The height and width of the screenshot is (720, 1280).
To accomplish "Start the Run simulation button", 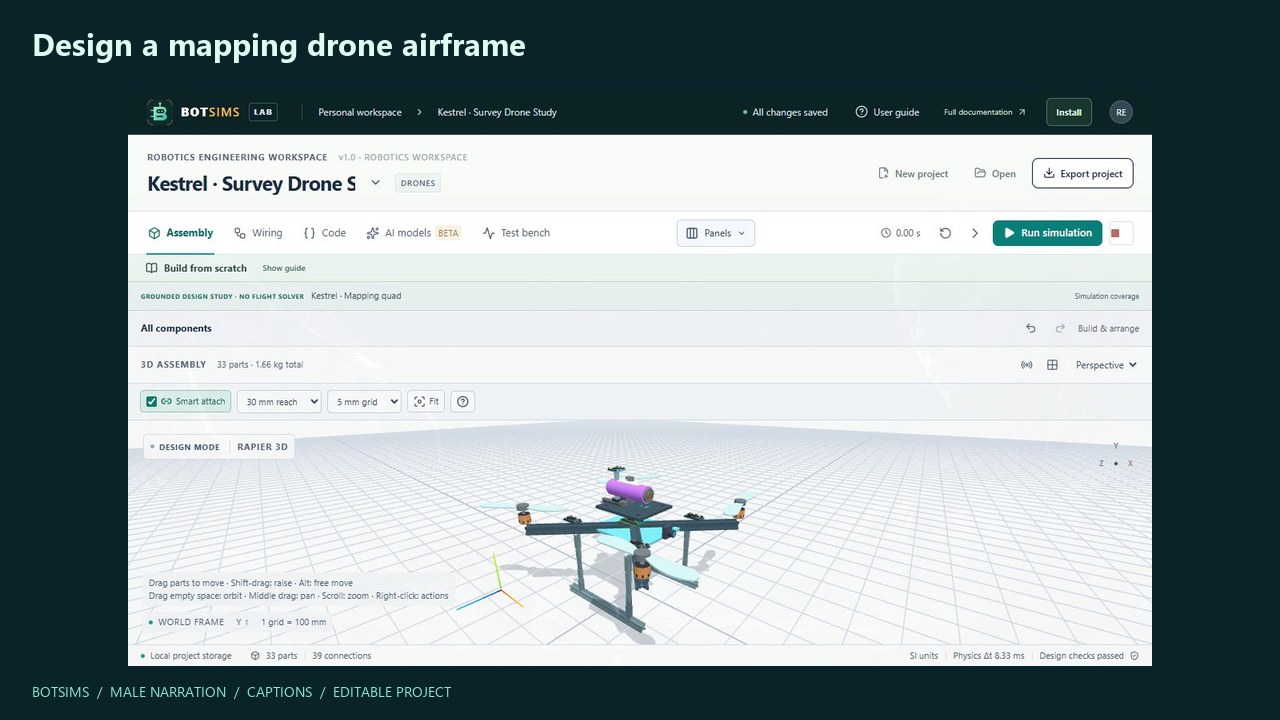I will pos(1047,233).
